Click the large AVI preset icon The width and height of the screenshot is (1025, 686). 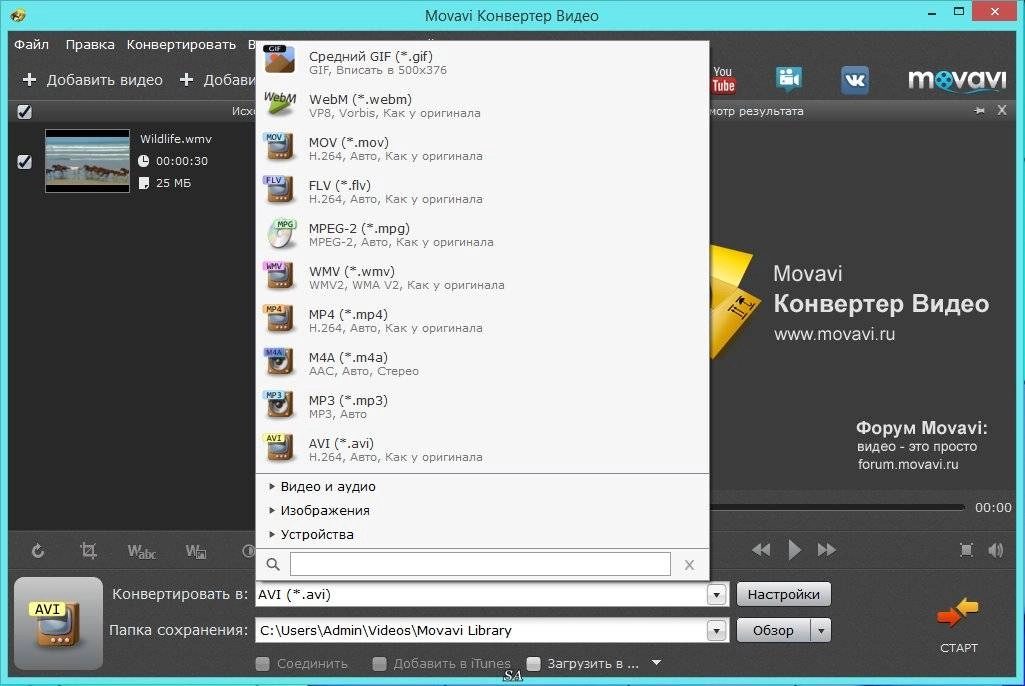coord(58,623)
